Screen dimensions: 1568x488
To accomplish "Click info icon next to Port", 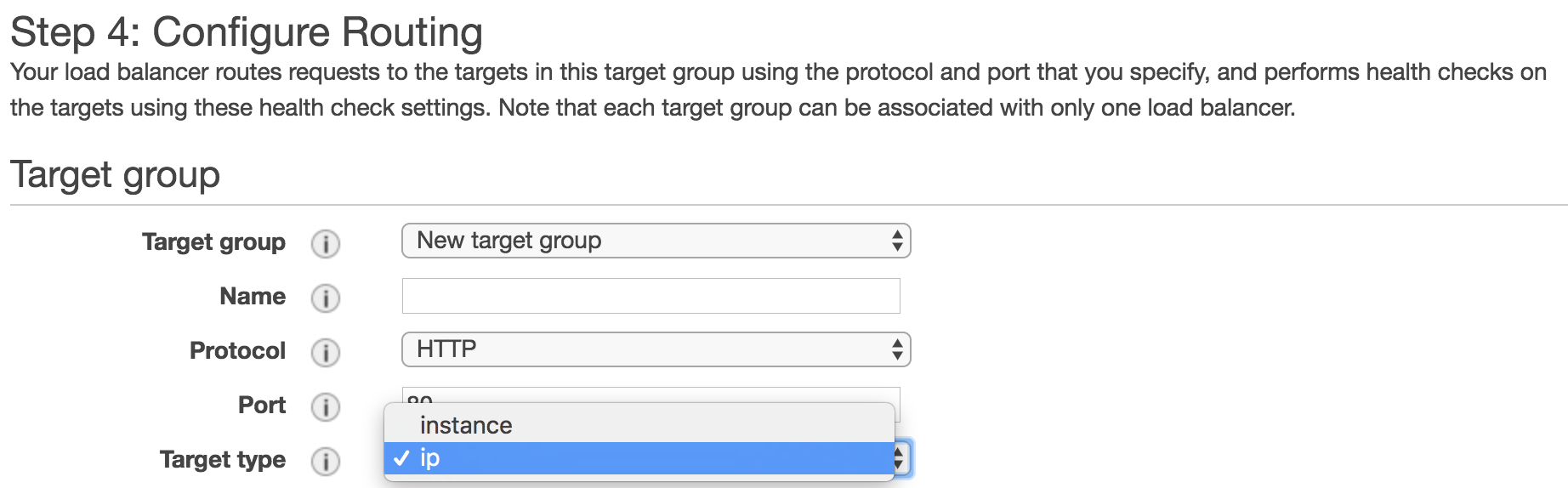I will (x=325, y=407).
